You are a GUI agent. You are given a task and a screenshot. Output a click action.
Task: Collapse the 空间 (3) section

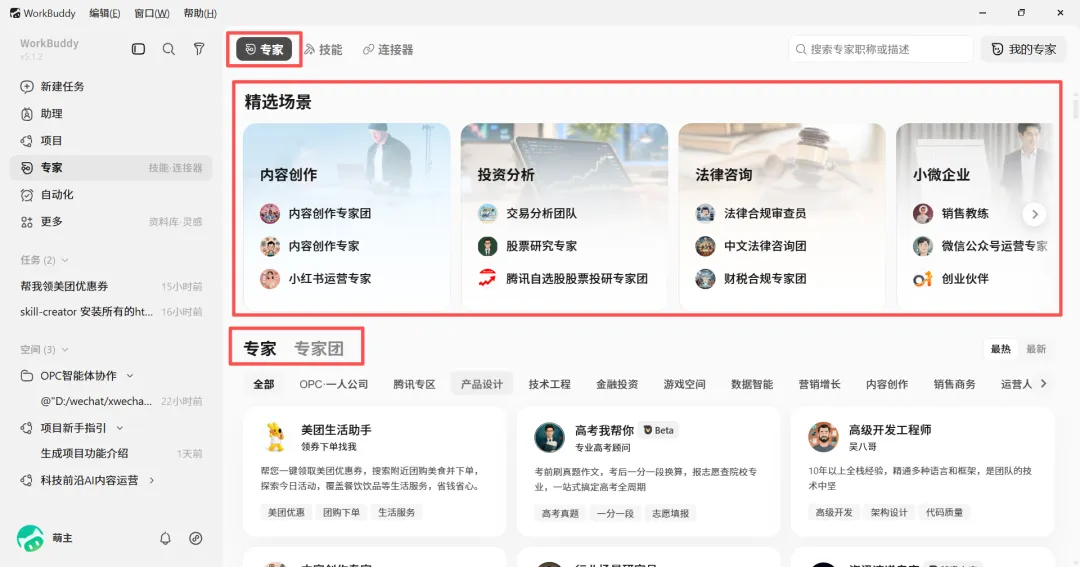tap(65, 350)
